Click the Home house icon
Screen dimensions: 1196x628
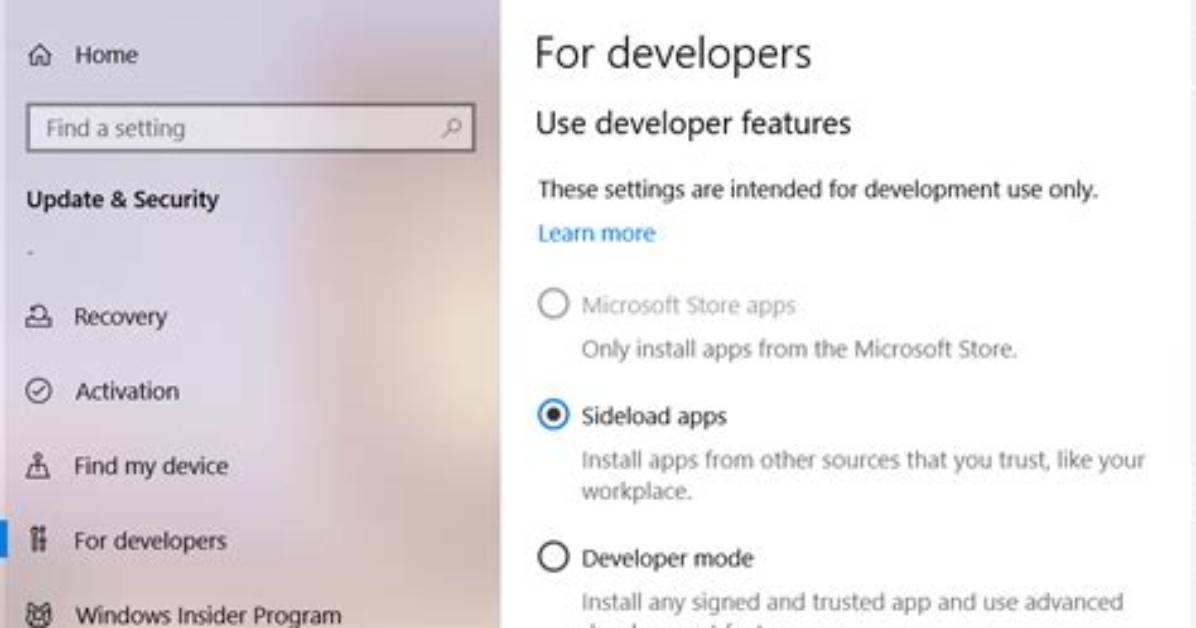click(40, 55)
